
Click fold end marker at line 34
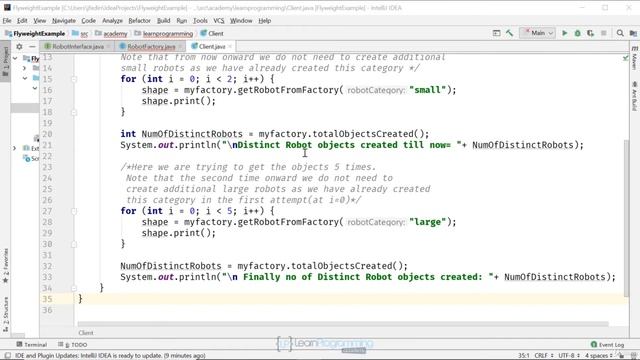click(x=74, y=288)
